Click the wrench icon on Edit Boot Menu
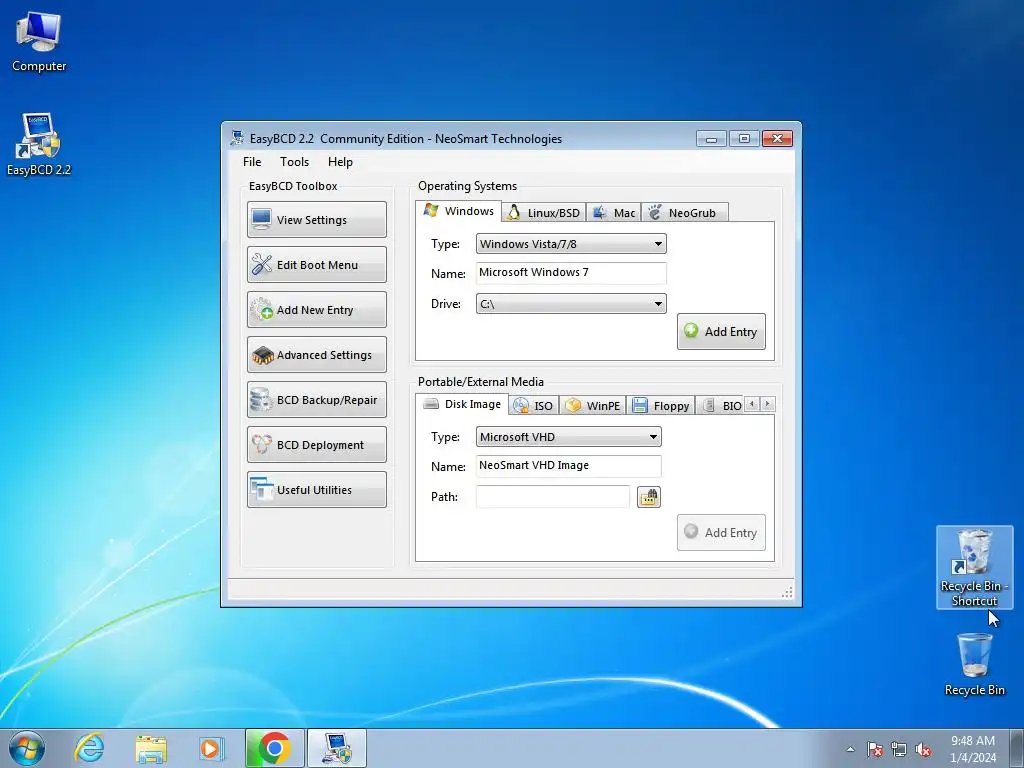 tap(261, 264)
